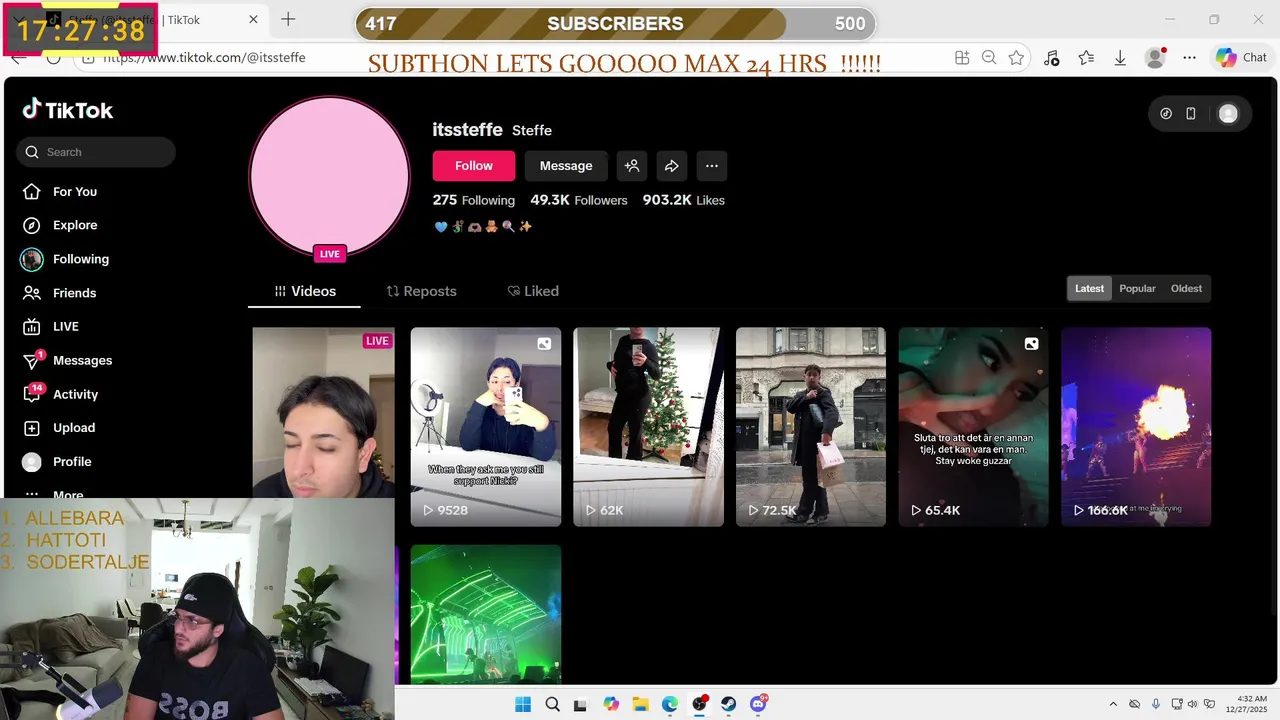Open the taskbar clock showing 4:32 AM
The height and width of the screenshot is (720, 1280).
1253,704
